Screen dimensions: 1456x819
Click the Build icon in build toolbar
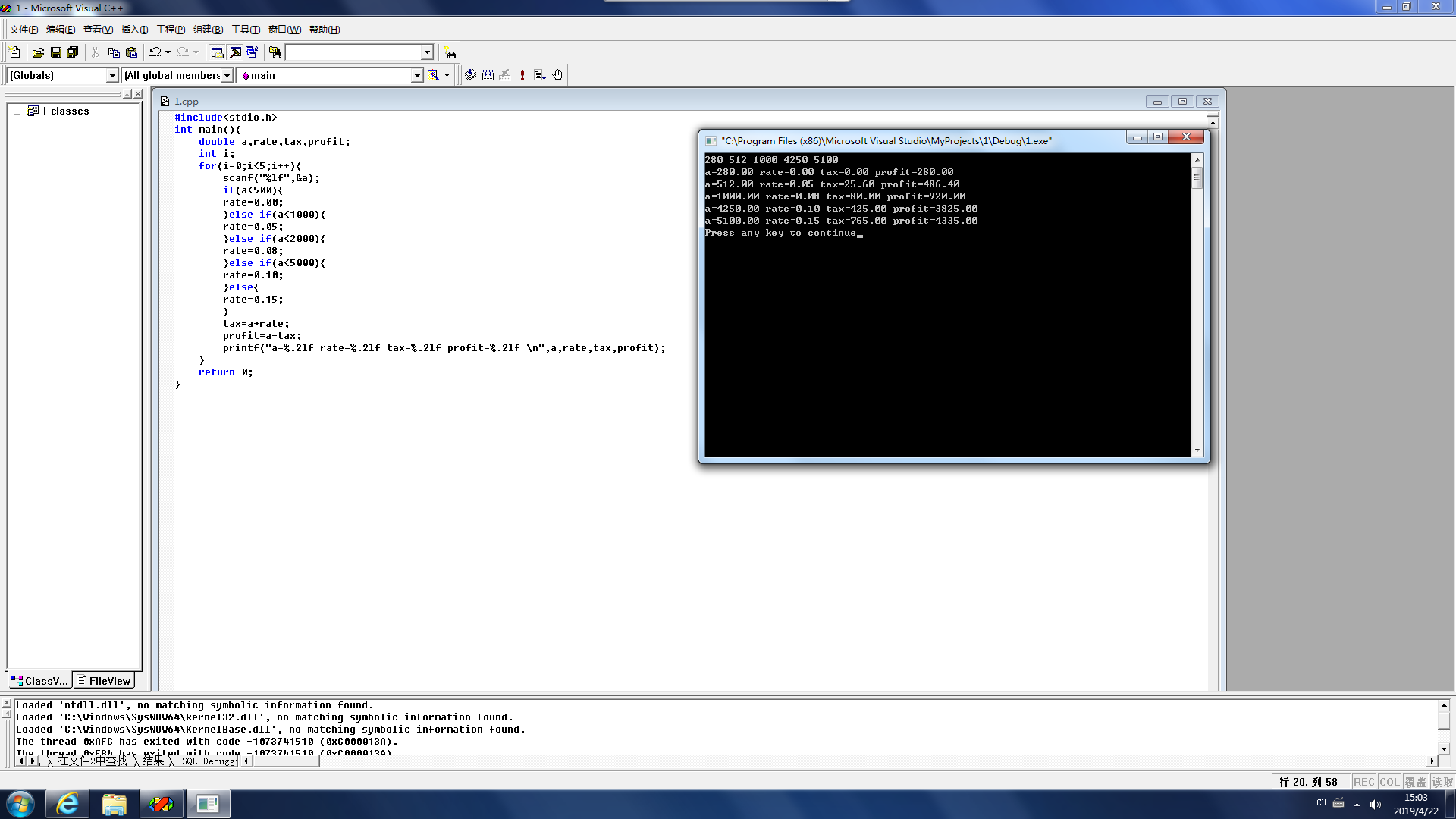(488, 75)
